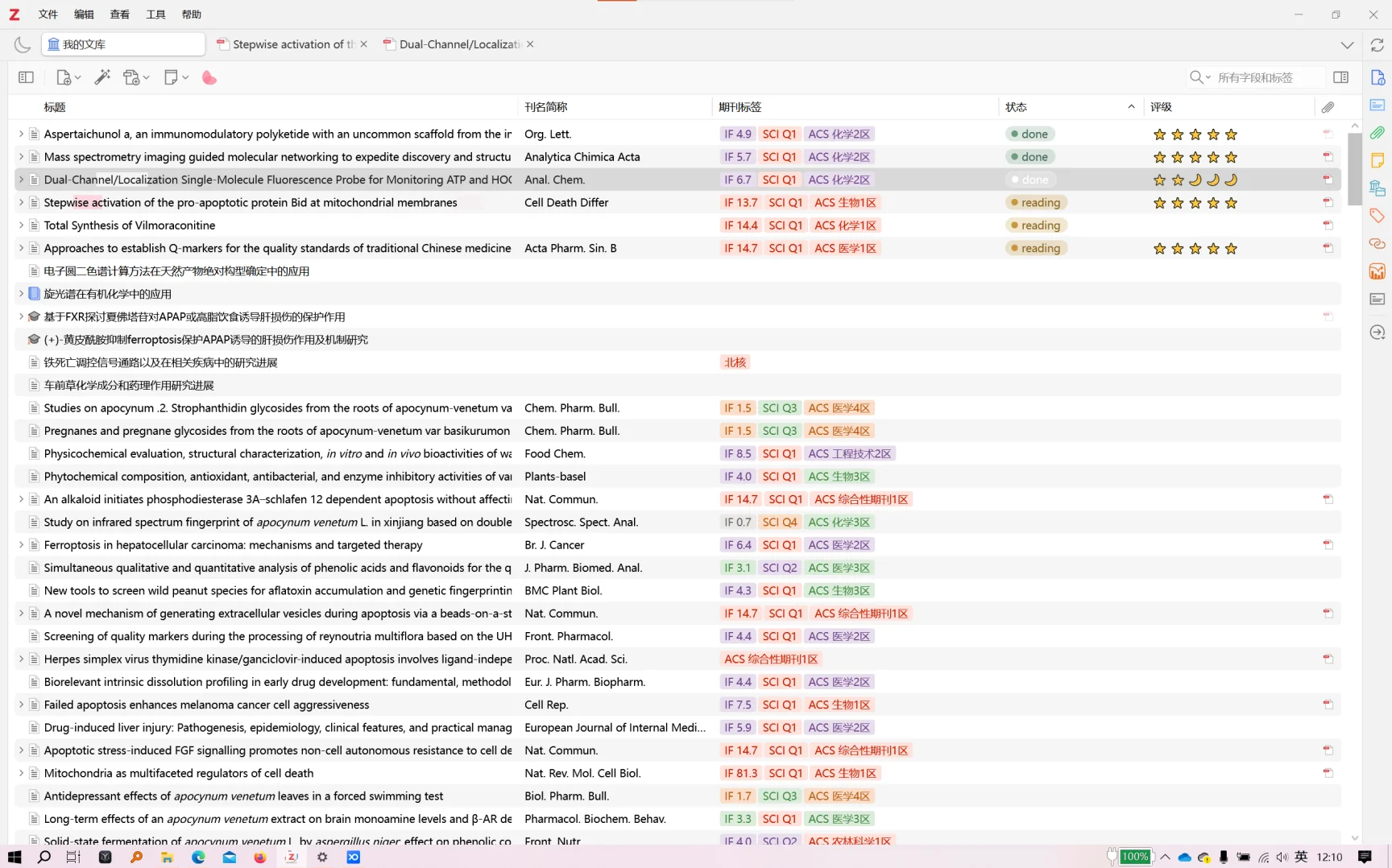Open the 帮助 menu
Image resolution: width=1392 pixels, height=868 pixels.
click(x=192, y=14)
